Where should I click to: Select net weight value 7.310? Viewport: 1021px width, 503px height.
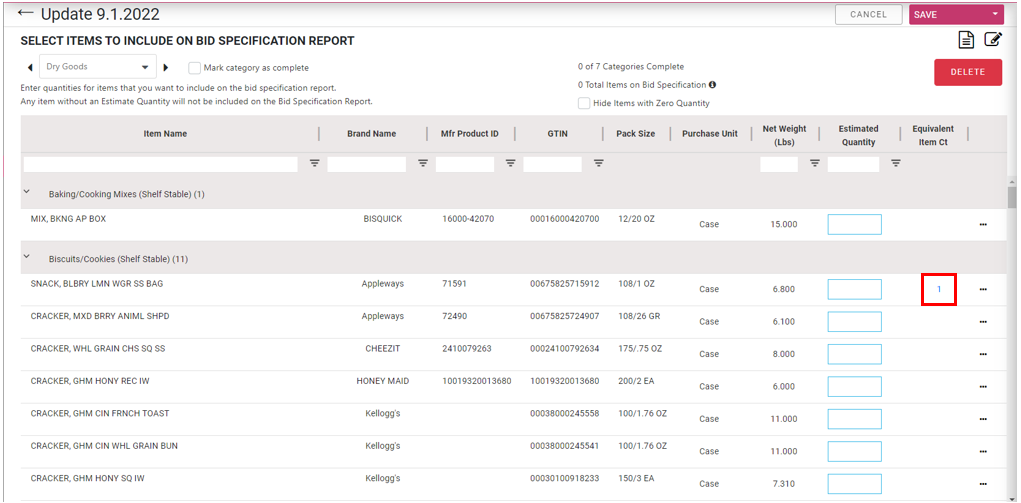(x=783, y=484)
